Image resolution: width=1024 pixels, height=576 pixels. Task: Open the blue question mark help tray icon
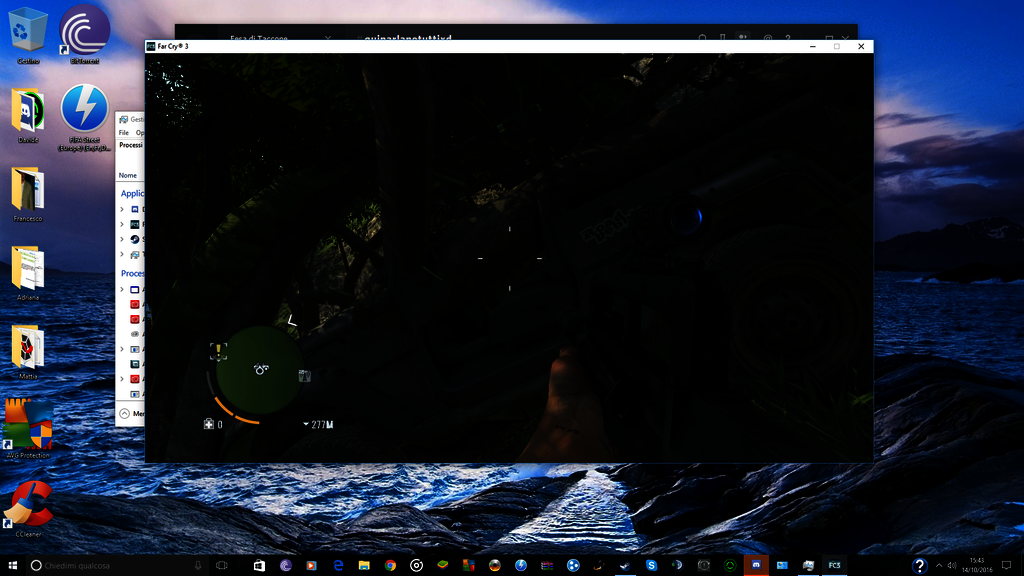click(919, 566)
